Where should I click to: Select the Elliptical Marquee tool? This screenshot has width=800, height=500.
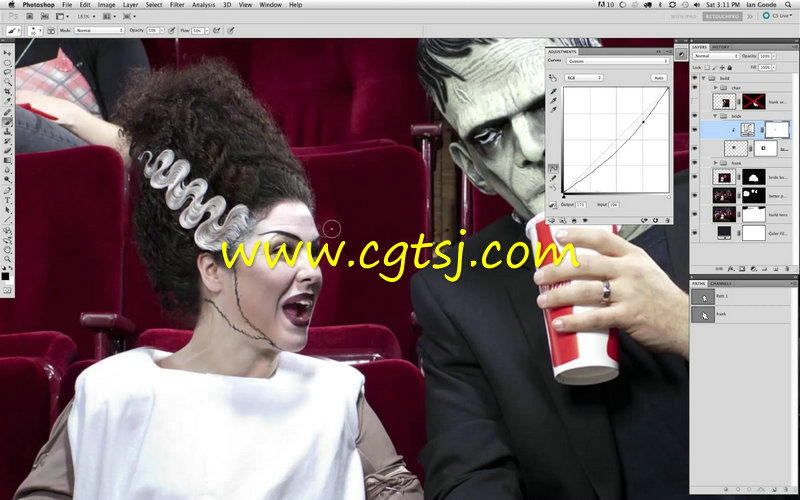pos(7,63)
